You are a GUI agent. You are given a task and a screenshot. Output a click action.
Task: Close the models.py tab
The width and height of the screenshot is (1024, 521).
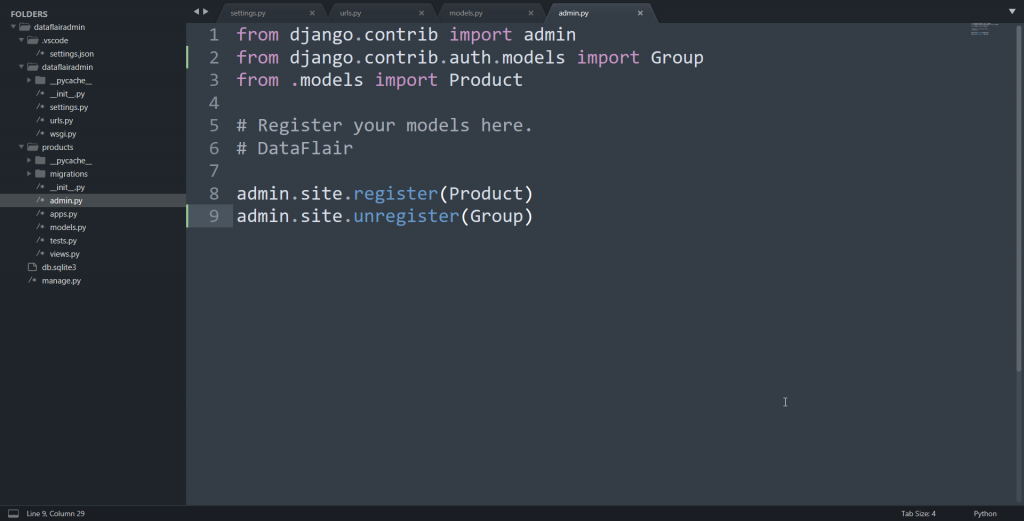pyautogui.click(x=531, y=13)
